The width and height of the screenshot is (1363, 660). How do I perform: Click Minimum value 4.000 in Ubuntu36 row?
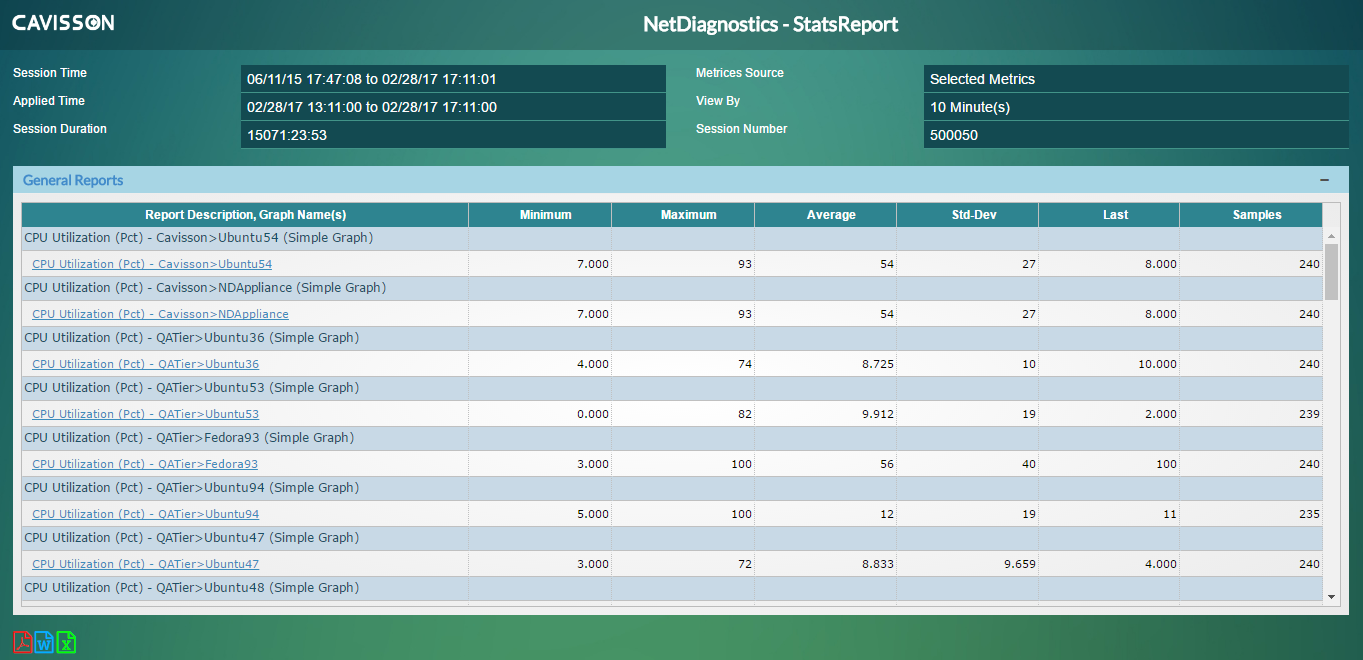click(x=593, y=364)
